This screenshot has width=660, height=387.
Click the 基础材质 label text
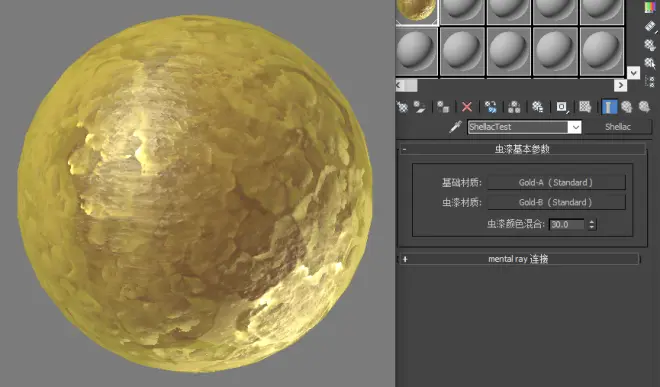(462, 183)
